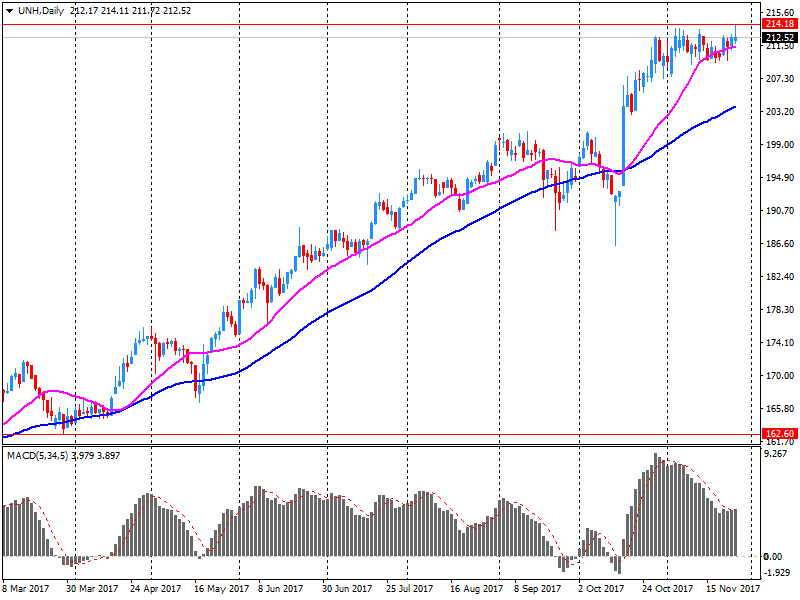Select the red 162.60 price label
800x600 pixels.
(777, 435)
